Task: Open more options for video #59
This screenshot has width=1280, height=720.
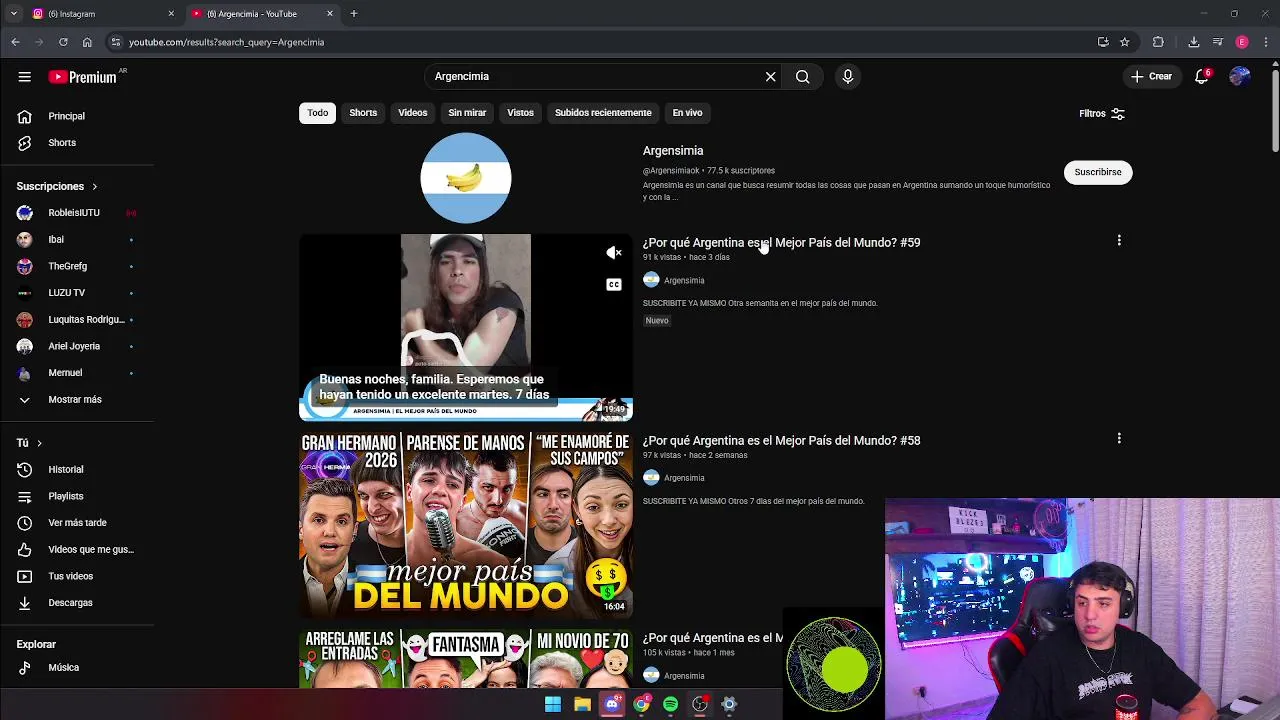Action: point(1119,240)
